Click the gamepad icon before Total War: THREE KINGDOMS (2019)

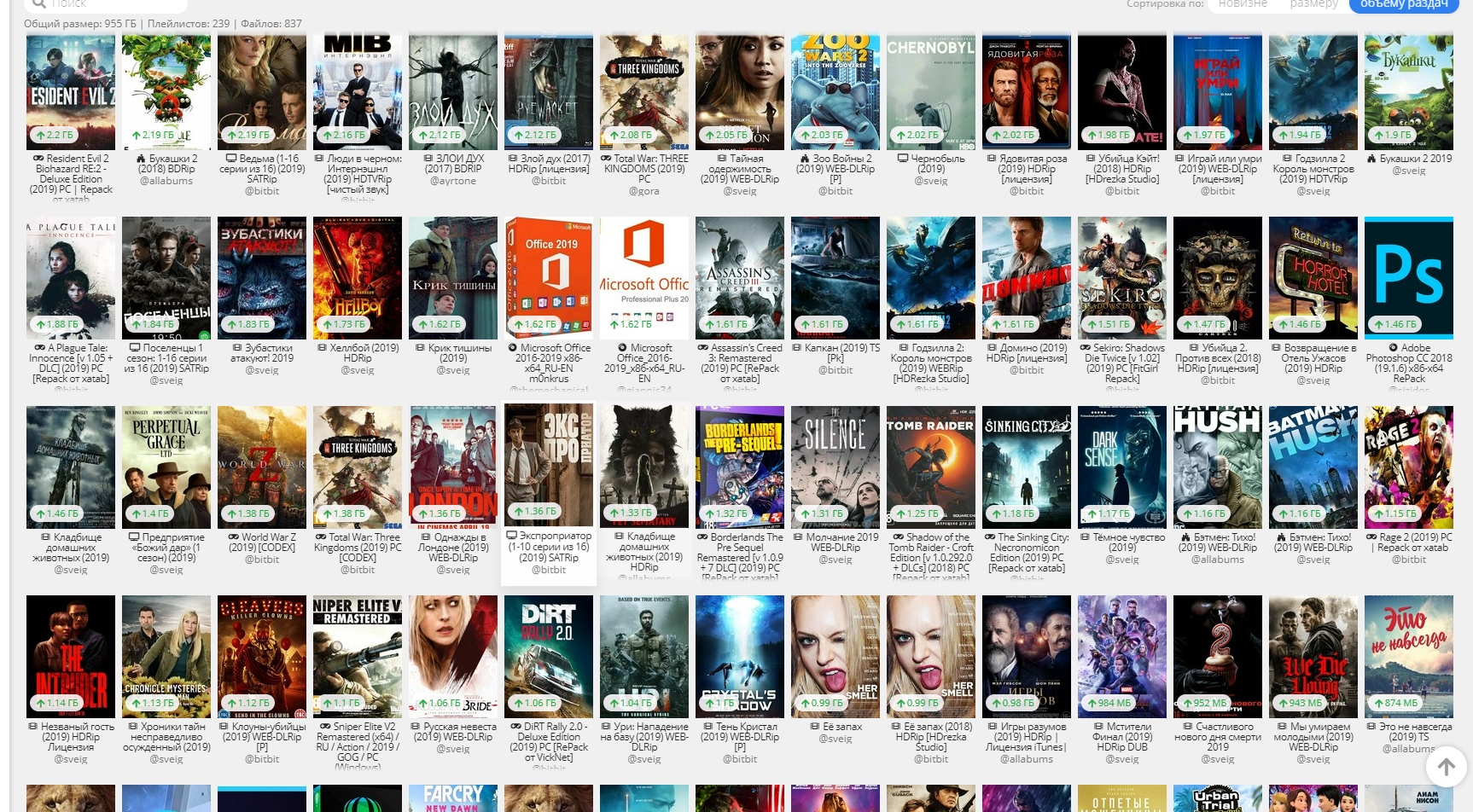coord(606,159)
